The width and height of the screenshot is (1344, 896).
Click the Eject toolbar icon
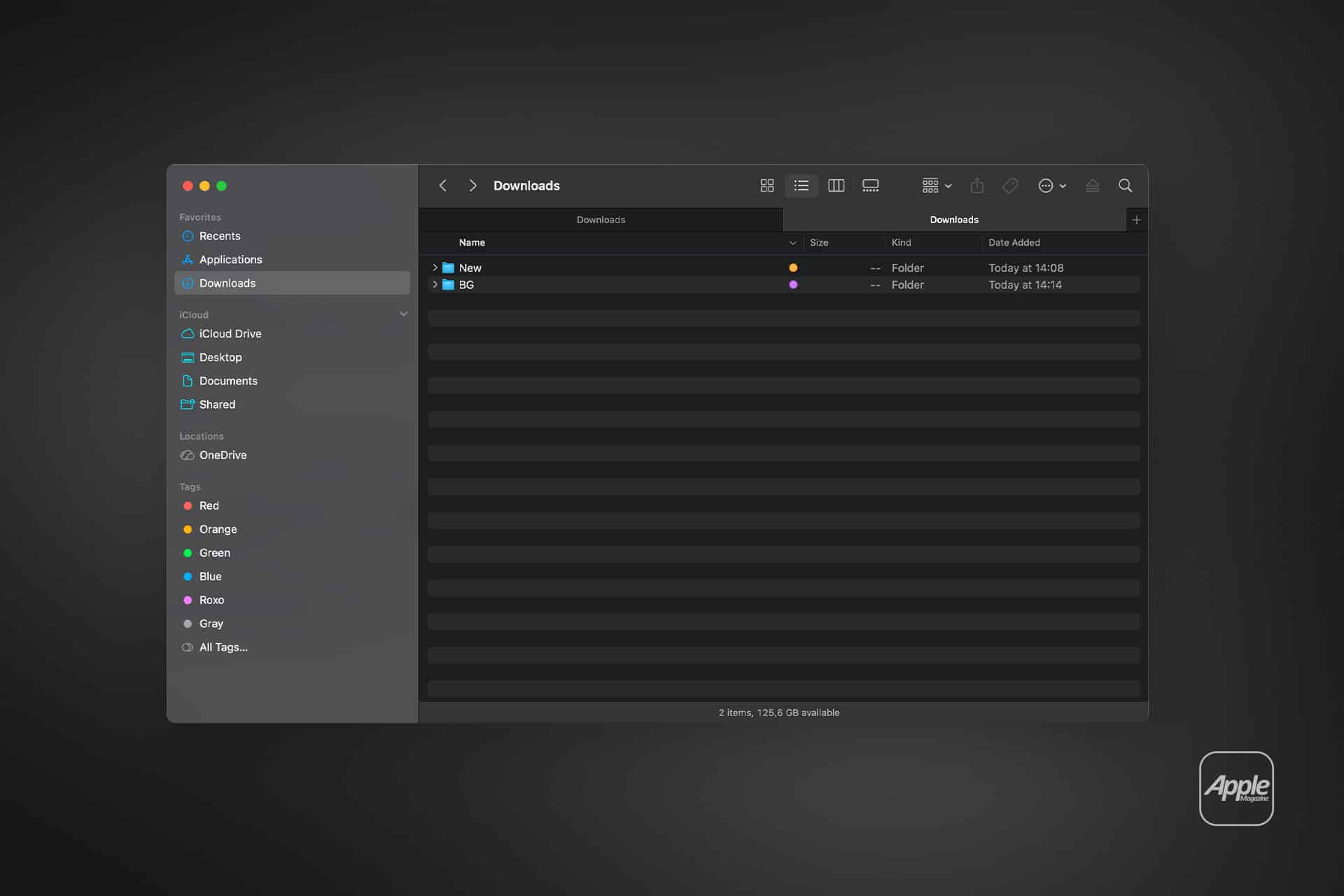point(1093,185)
